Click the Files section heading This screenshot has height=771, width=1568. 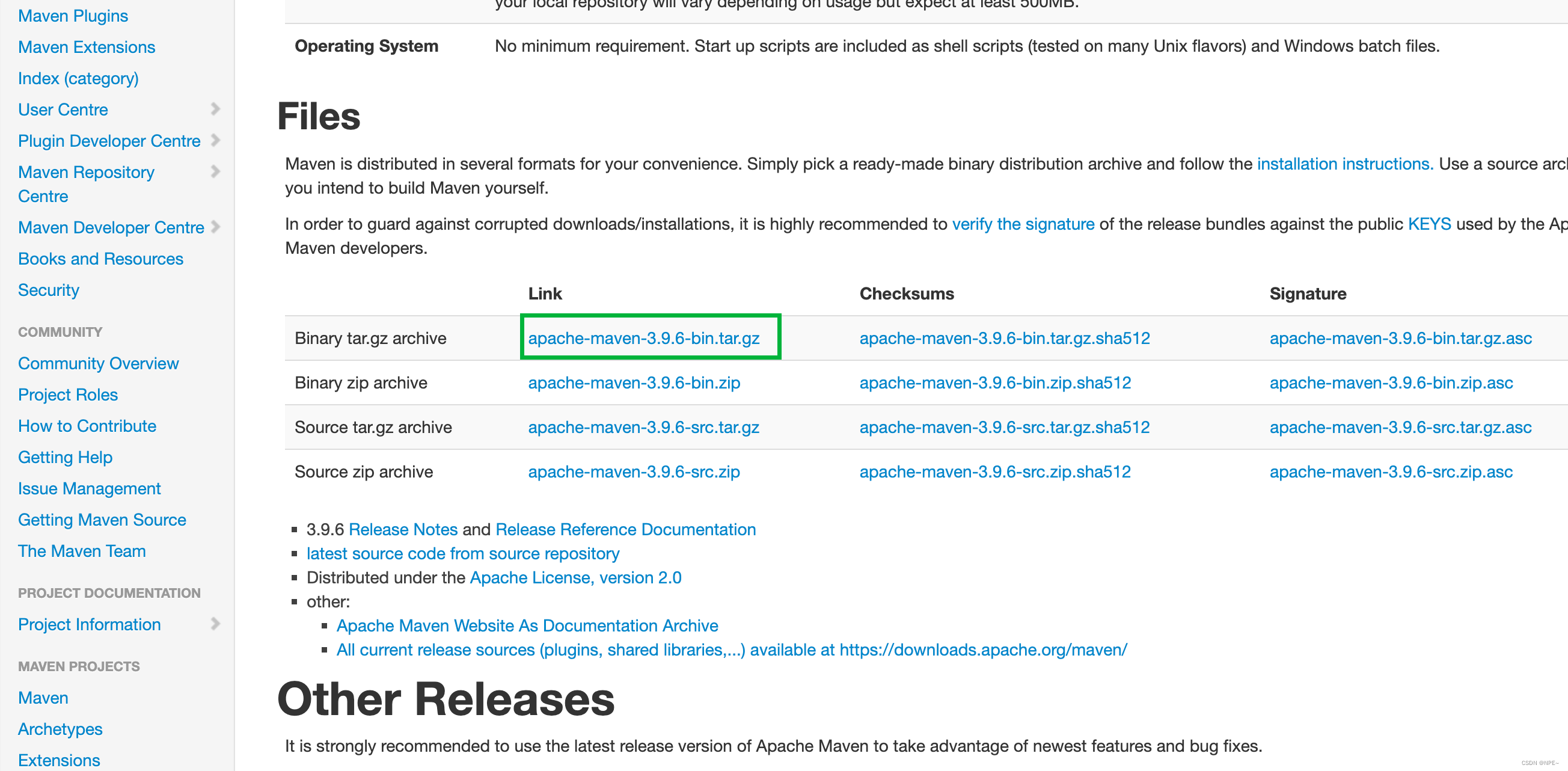319,116
